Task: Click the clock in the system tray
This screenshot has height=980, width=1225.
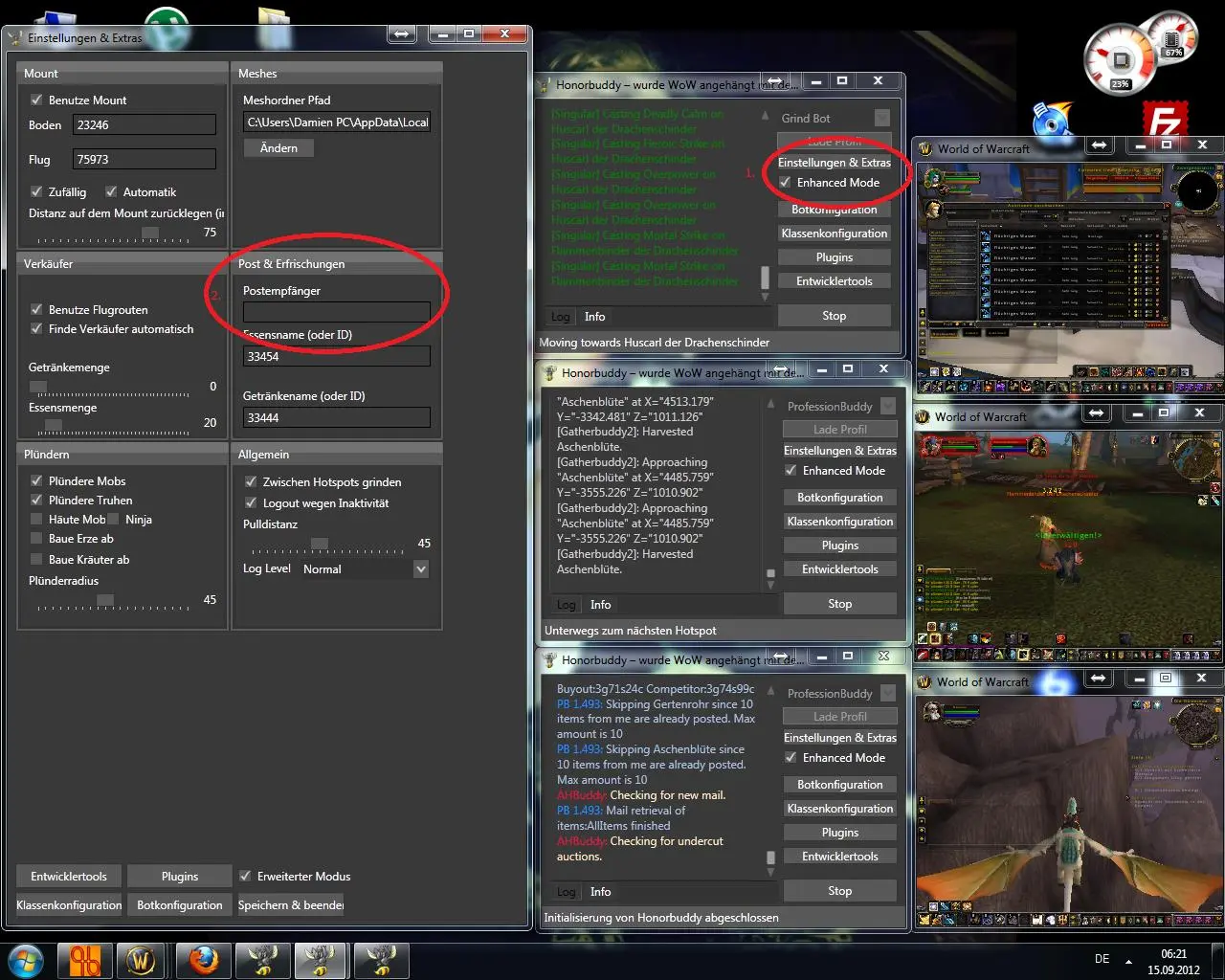Action: (x=1173, y=962)
